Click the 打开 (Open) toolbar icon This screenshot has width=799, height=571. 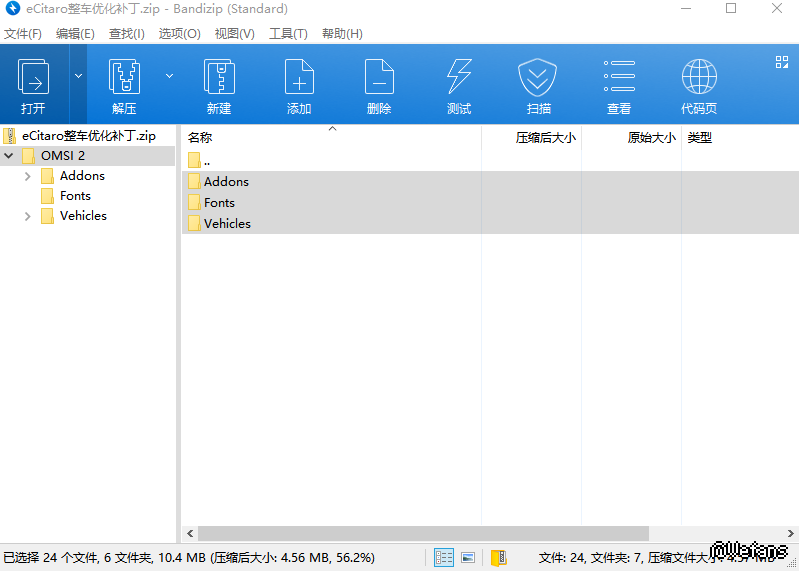coord(33,84)
